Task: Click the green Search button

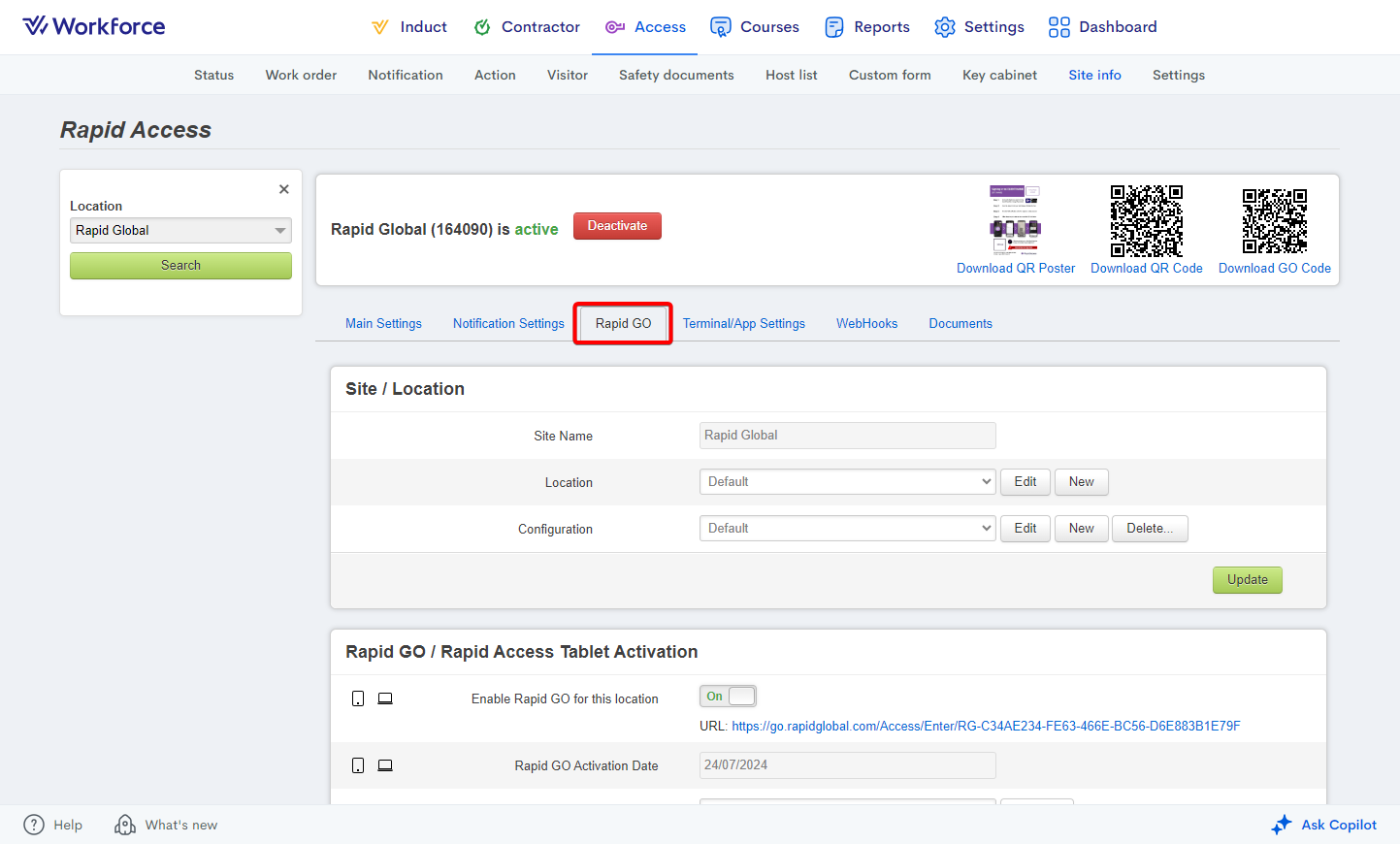Action: [x=180, y=266]
